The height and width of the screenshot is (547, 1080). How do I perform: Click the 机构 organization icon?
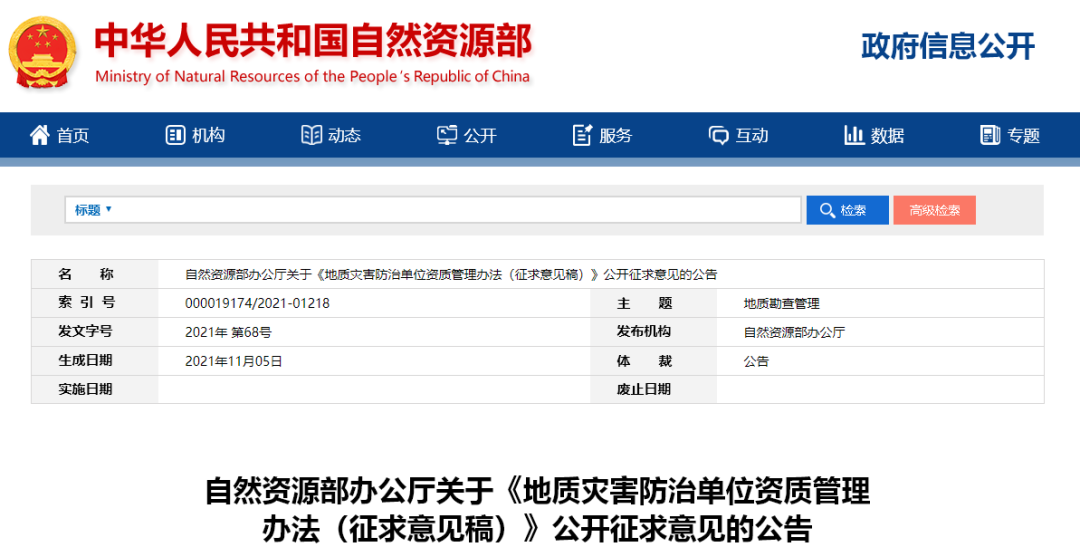point(175,135)
